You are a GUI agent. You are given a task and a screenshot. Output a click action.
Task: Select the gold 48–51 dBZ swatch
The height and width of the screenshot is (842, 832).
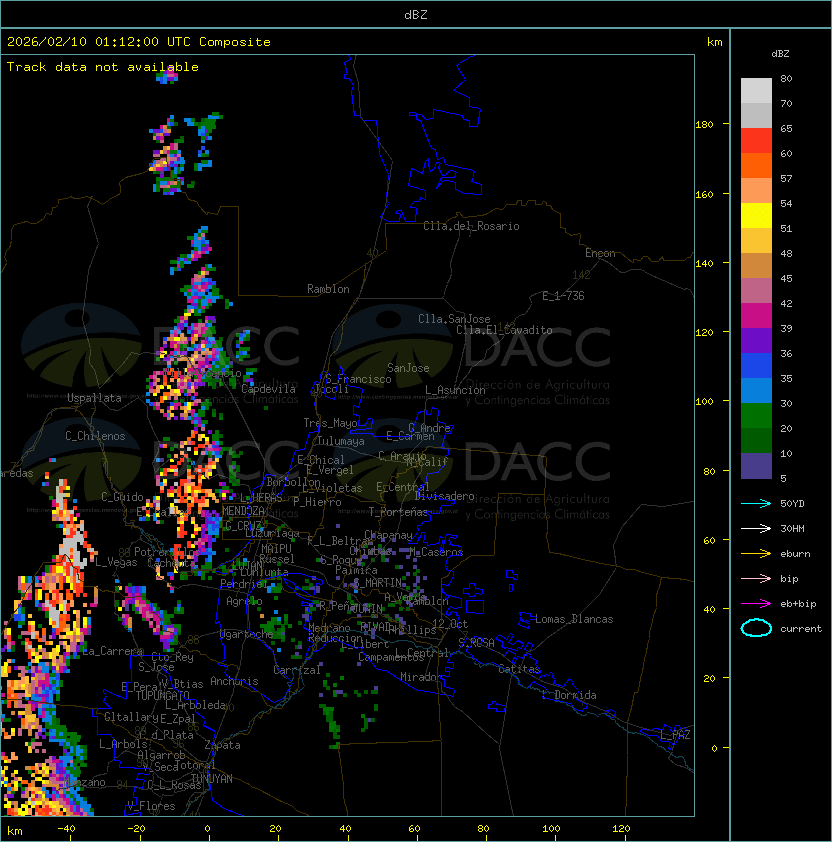click(756, 241)
